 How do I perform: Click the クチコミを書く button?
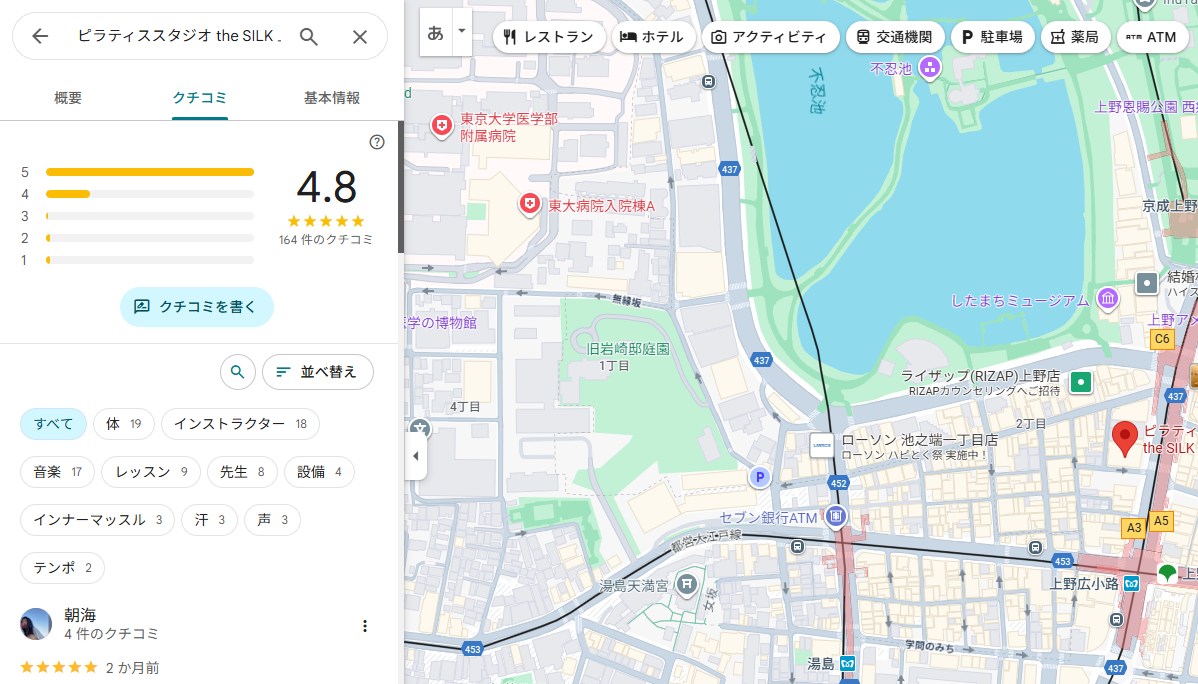click(196, 307)
